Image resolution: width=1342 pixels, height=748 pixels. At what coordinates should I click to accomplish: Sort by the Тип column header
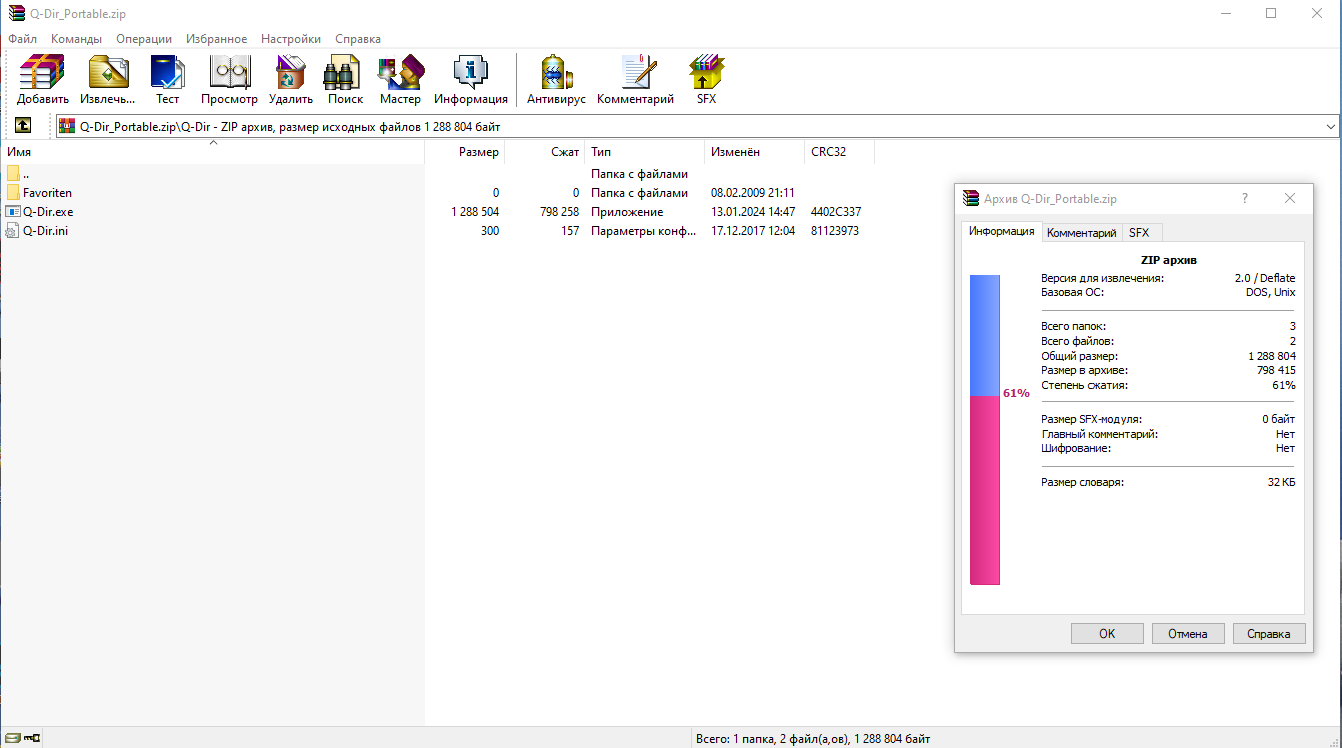point(645,152)
